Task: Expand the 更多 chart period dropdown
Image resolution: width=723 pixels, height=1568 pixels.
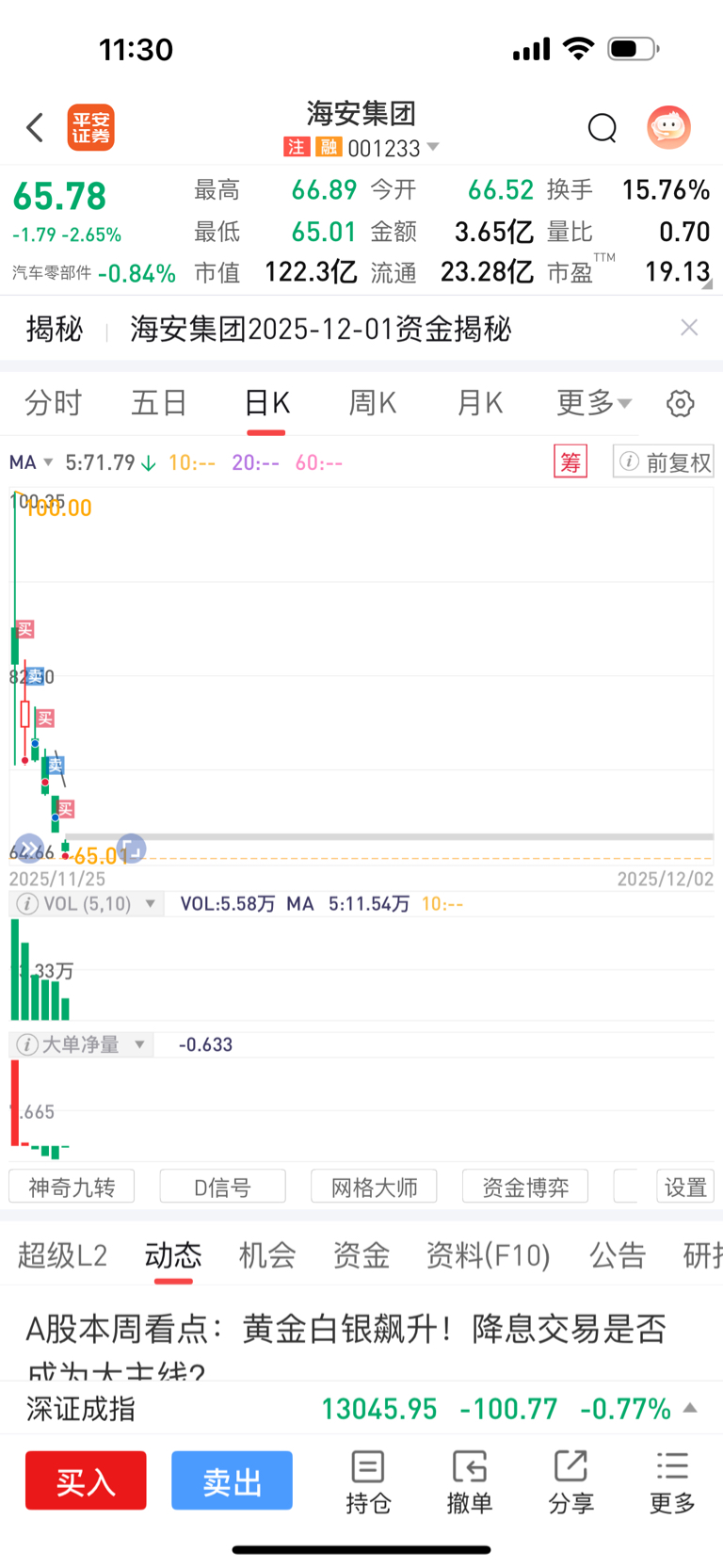Action: (594, 403)
